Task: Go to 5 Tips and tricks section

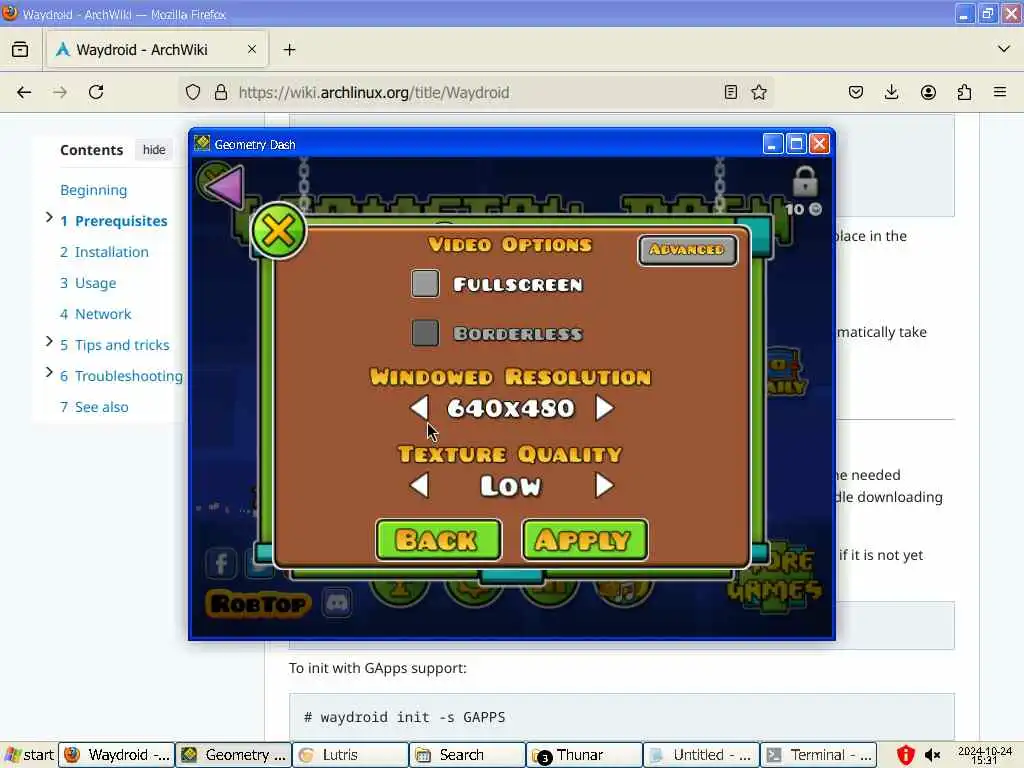Action: 115,345
